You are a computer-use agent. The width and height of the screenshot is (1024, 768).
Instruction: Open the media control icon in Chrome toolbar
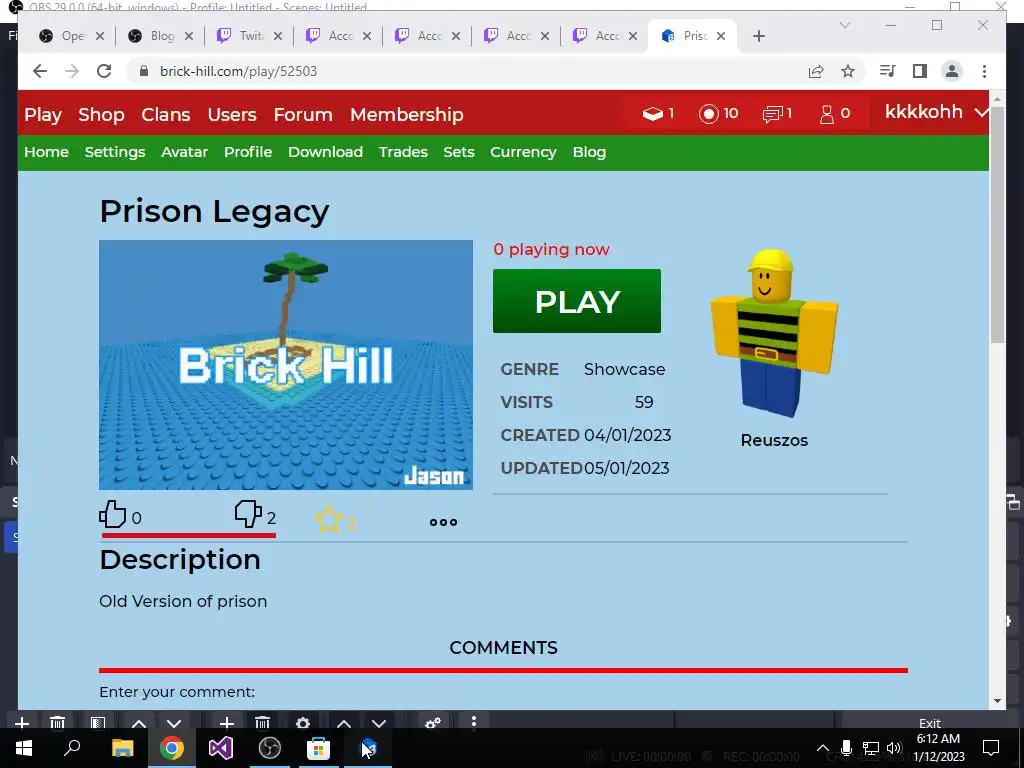click(888, 71)
